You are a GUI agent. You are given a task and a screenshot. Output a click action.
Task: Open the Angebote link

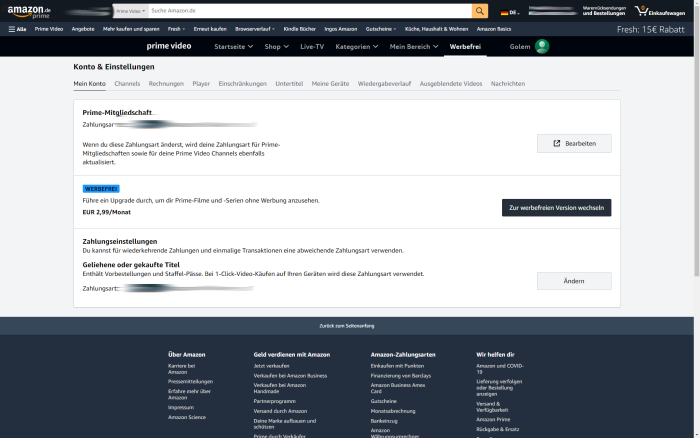click(x=83, y=29)
